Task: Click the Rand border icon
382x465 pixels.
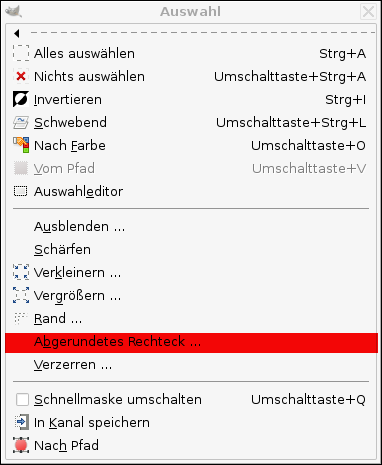Action: [x=21, y=318]
